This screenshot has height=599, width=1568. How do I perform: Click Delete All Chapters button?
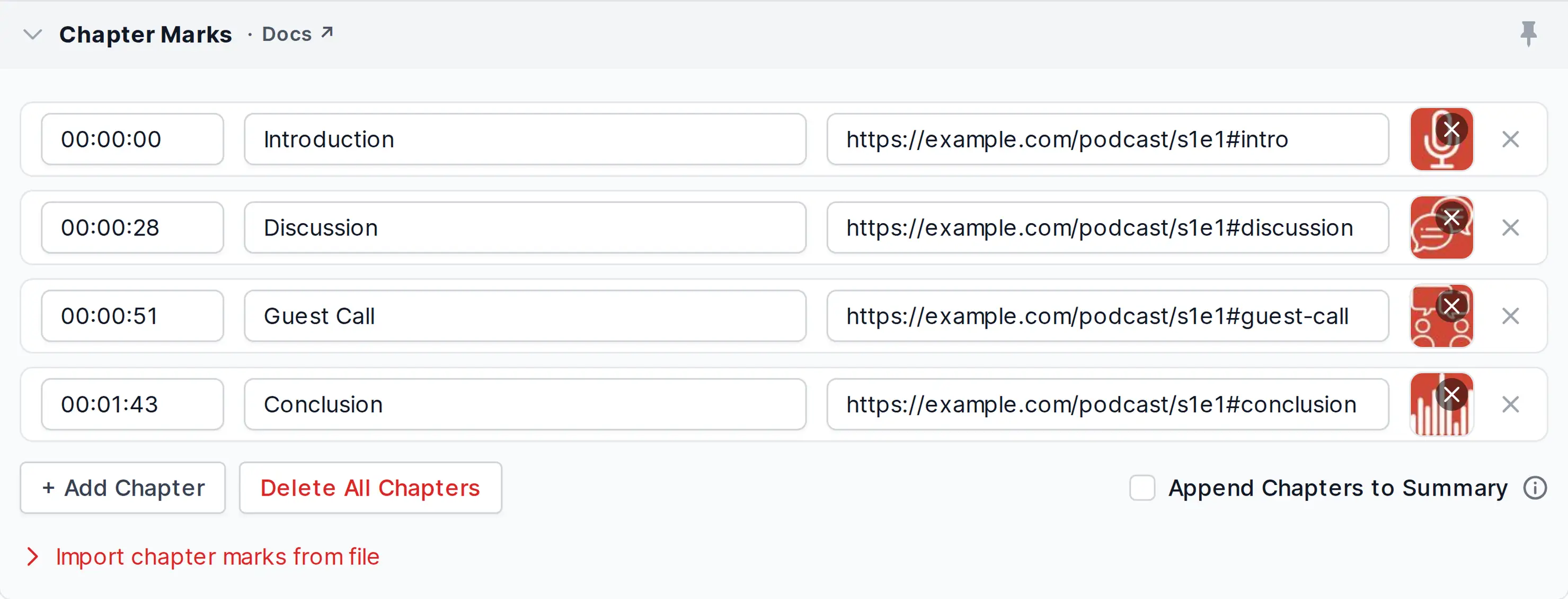[370, 488]
